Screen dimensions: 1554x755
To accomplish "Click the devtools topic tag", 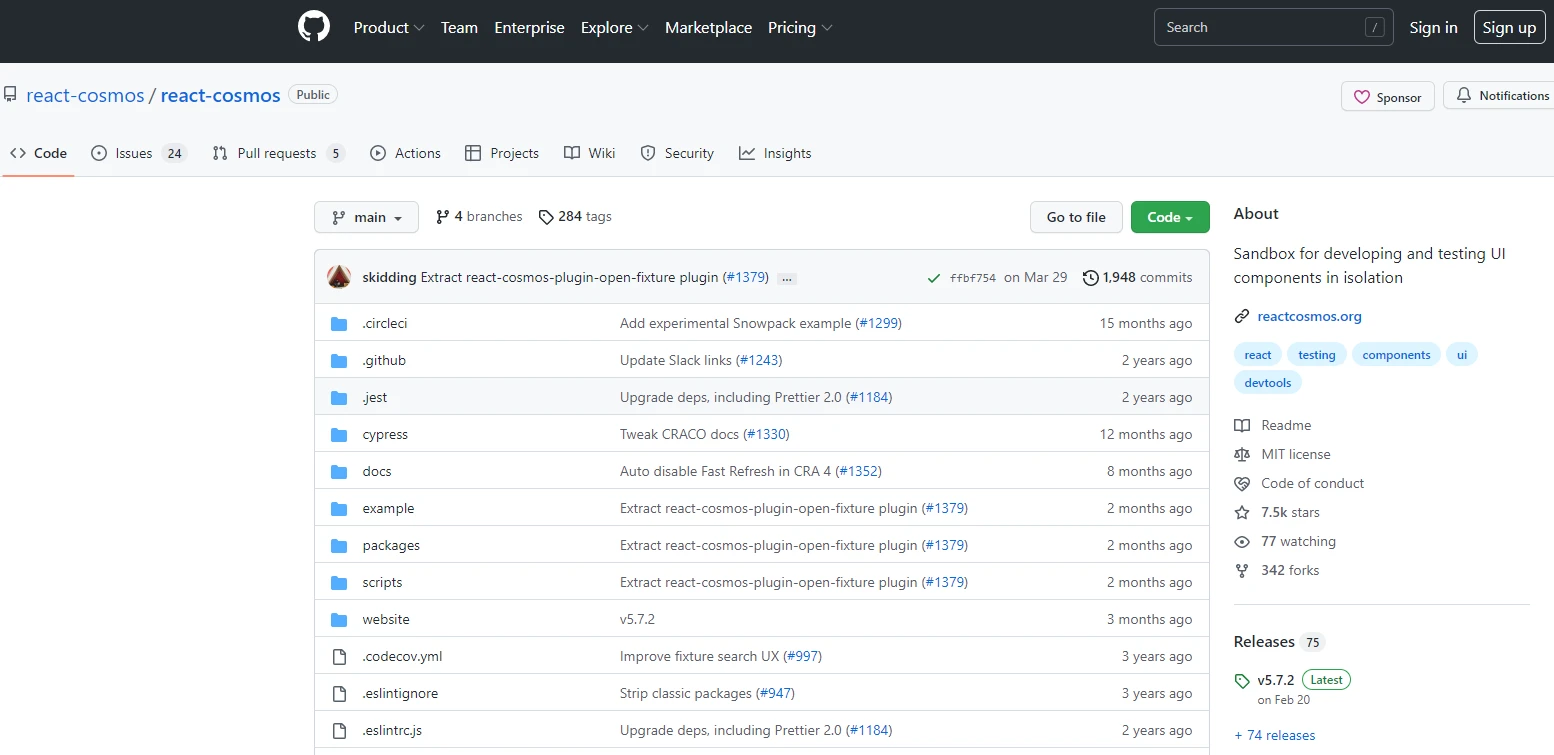I will (1268, 383).
